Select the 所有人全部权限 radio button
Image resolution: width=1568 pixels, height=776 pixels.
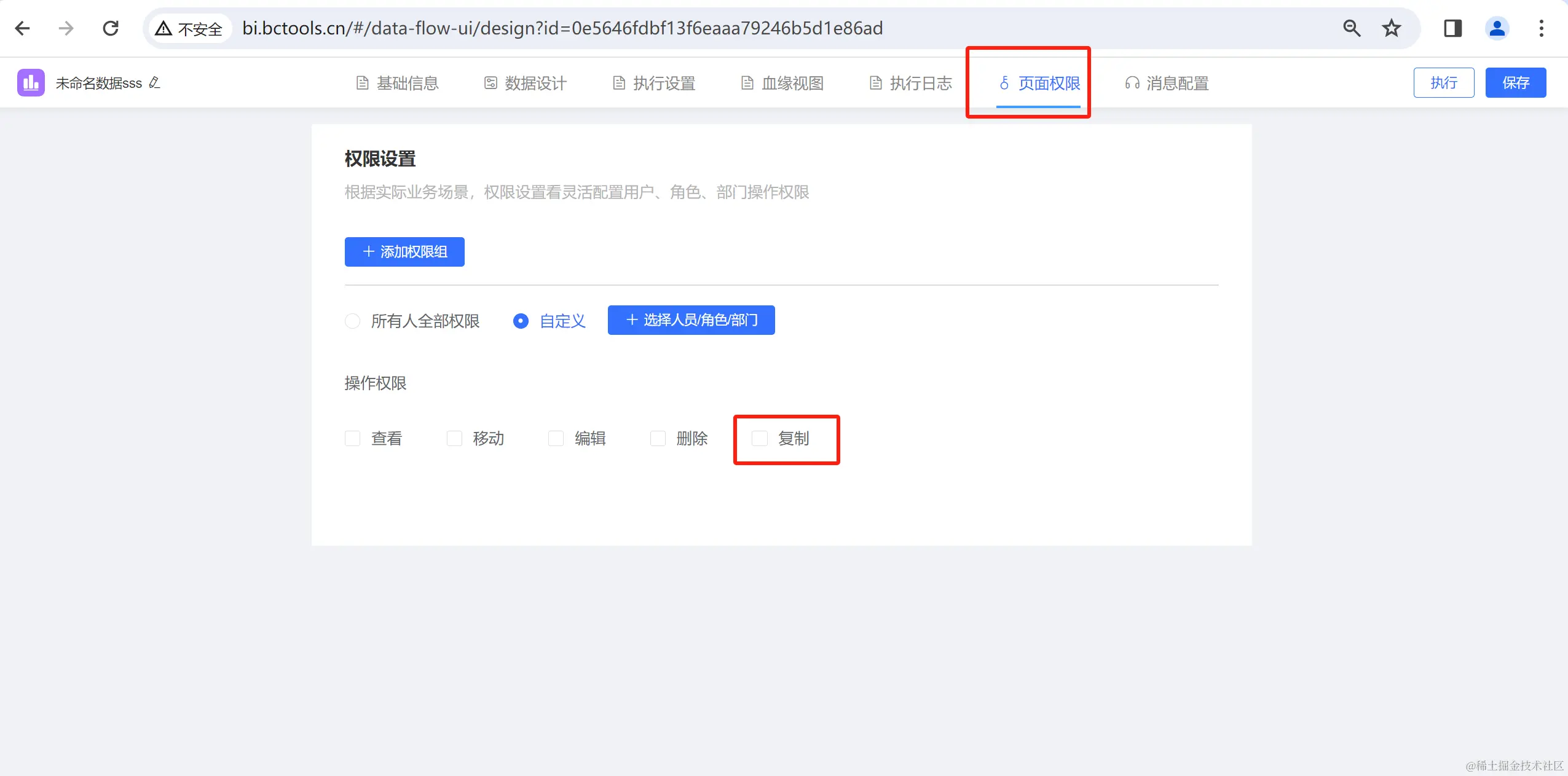click(x=352, y=321)
